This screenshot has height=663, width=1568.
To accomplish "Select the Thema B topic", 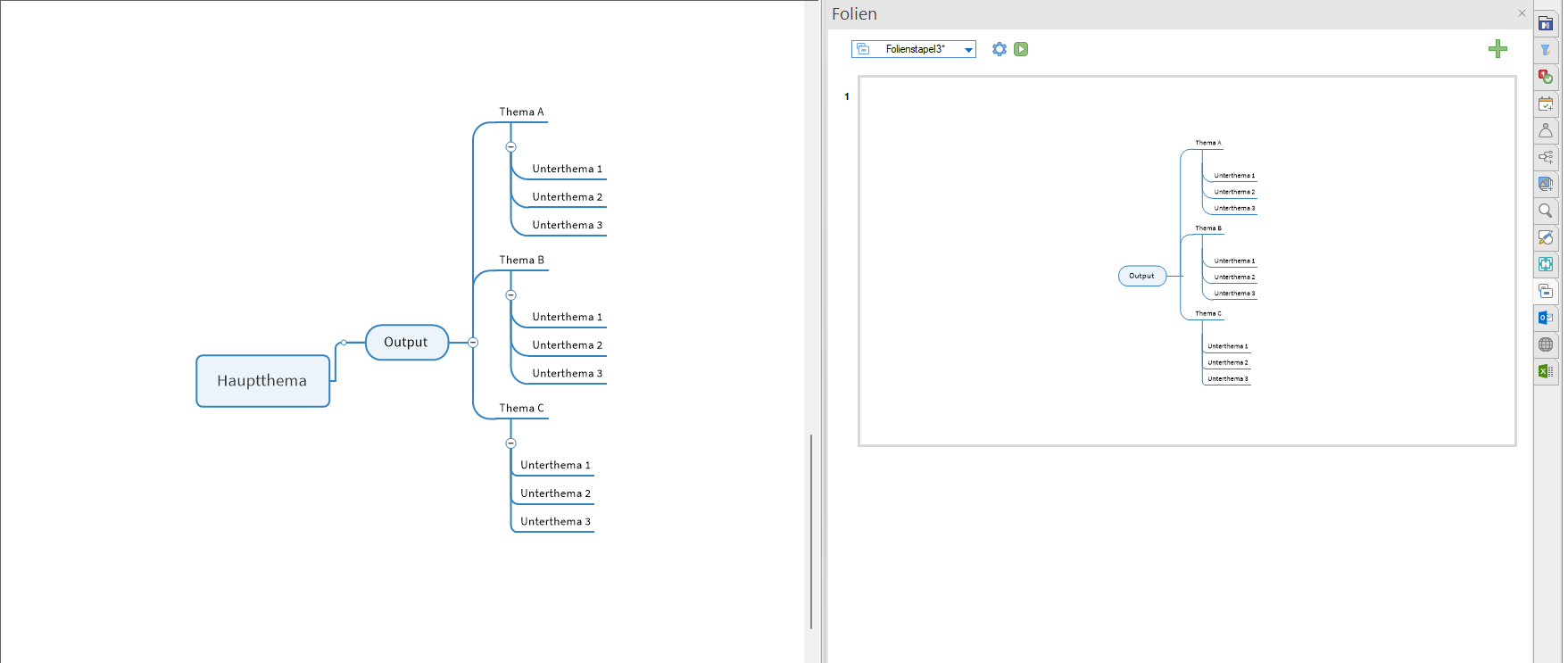I will click(521, 261).
